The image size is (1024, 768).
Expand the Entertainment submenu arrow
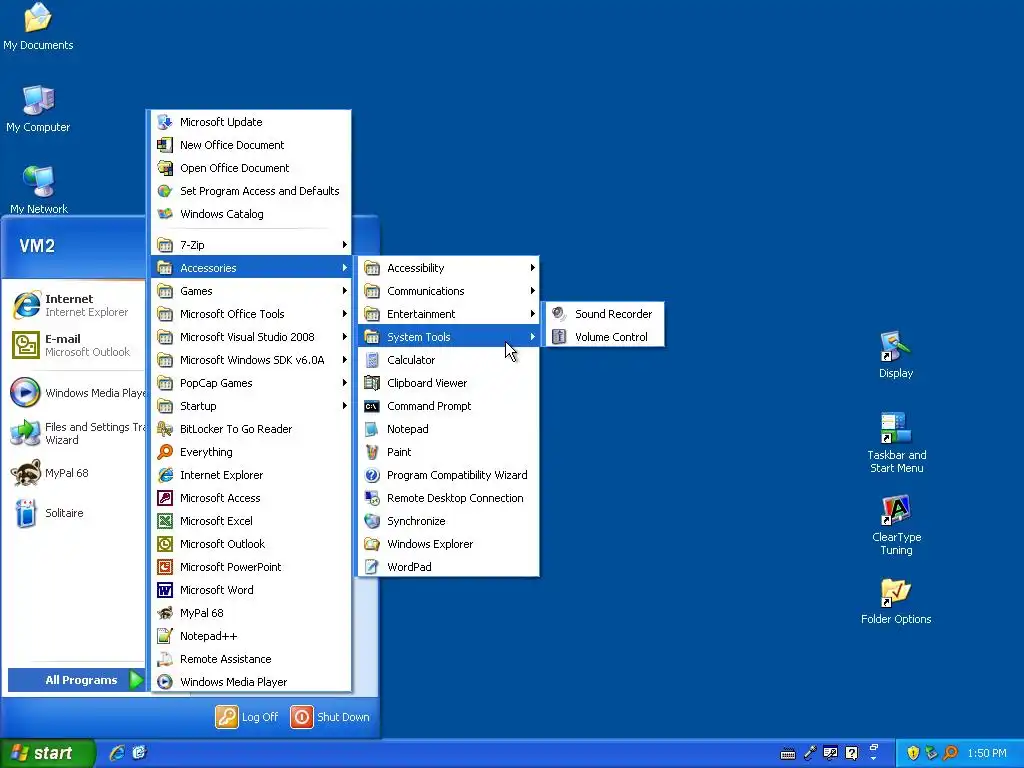coord(532,314)
